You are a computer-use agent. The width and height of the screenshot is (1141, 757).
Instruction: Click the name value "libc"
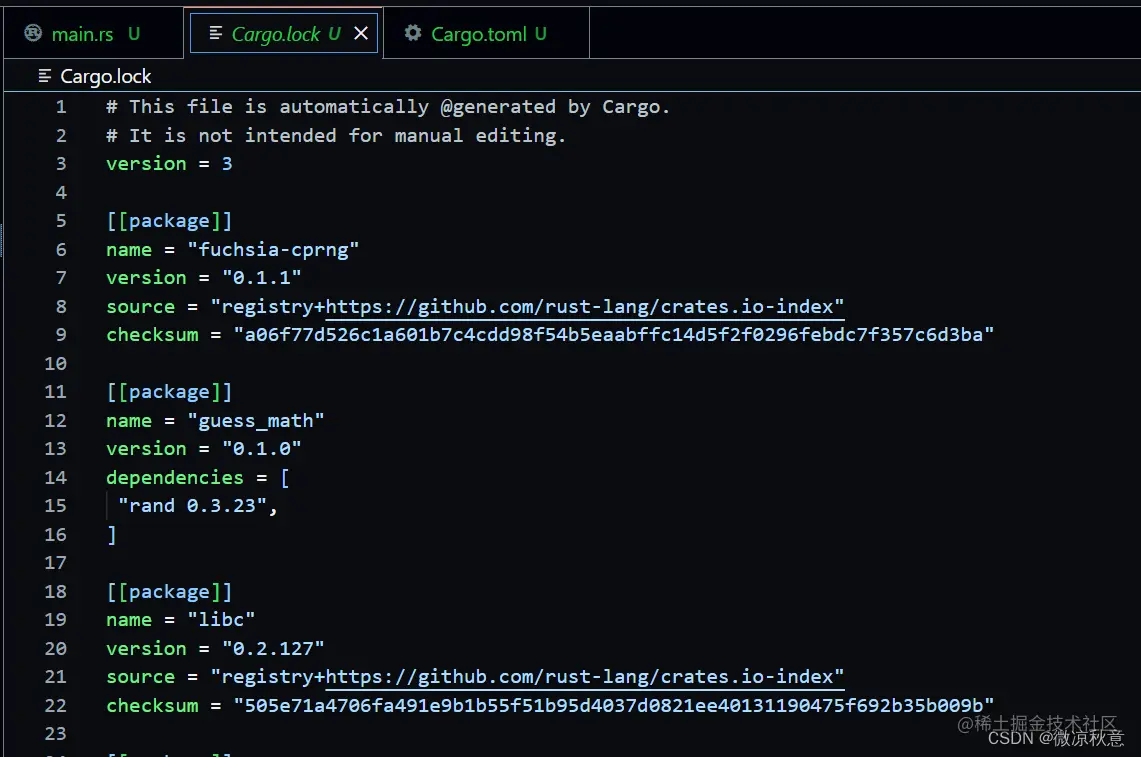pyautogui.click(x=221, y=620)
